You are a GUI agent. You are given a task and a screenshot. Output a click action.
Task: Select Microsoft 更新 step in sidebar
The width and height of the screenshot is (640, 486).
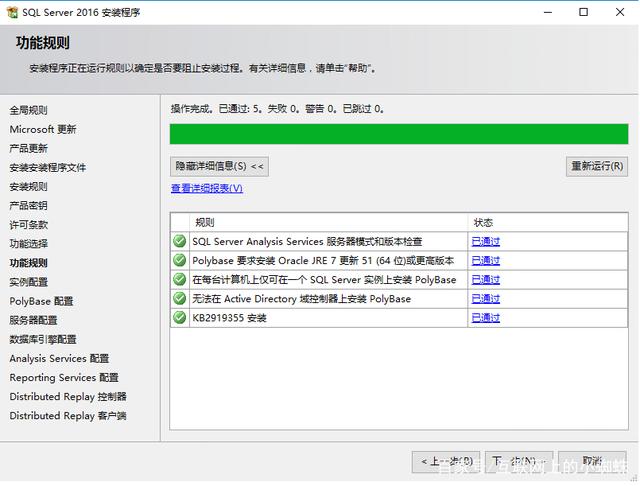tap(43, 129)
